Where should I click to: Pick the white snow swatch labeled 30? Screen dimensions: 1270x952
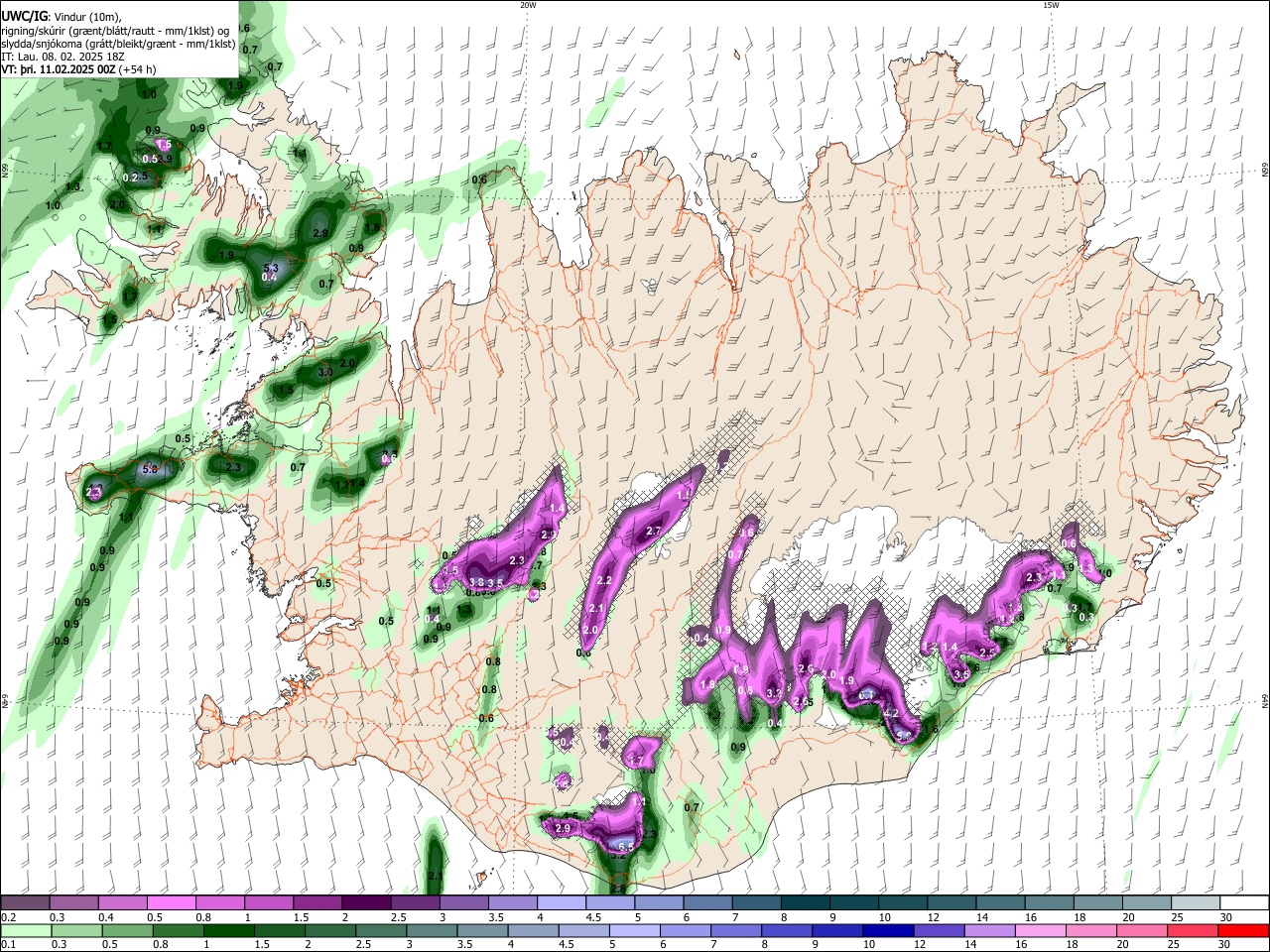click(1244, 903)
